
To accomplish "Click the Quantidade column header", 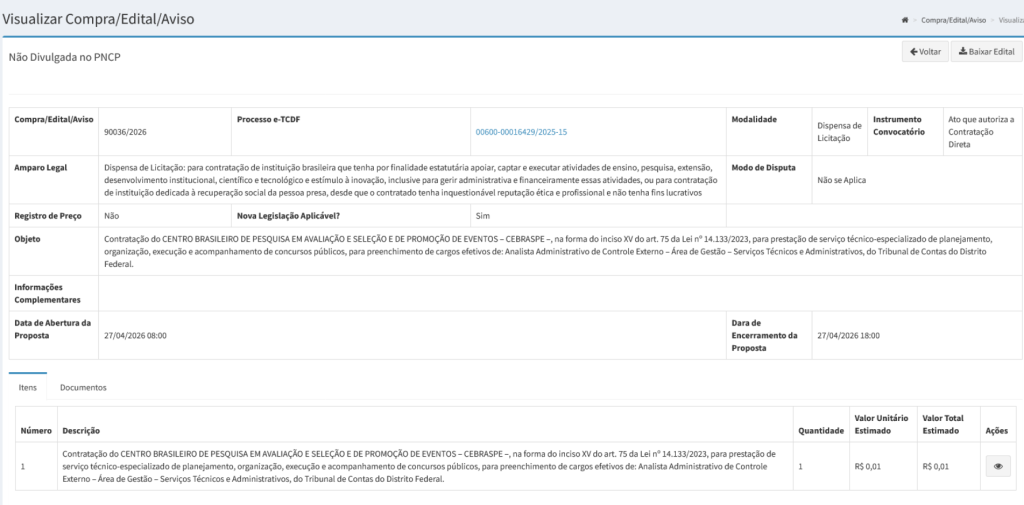I will (822, 431).
